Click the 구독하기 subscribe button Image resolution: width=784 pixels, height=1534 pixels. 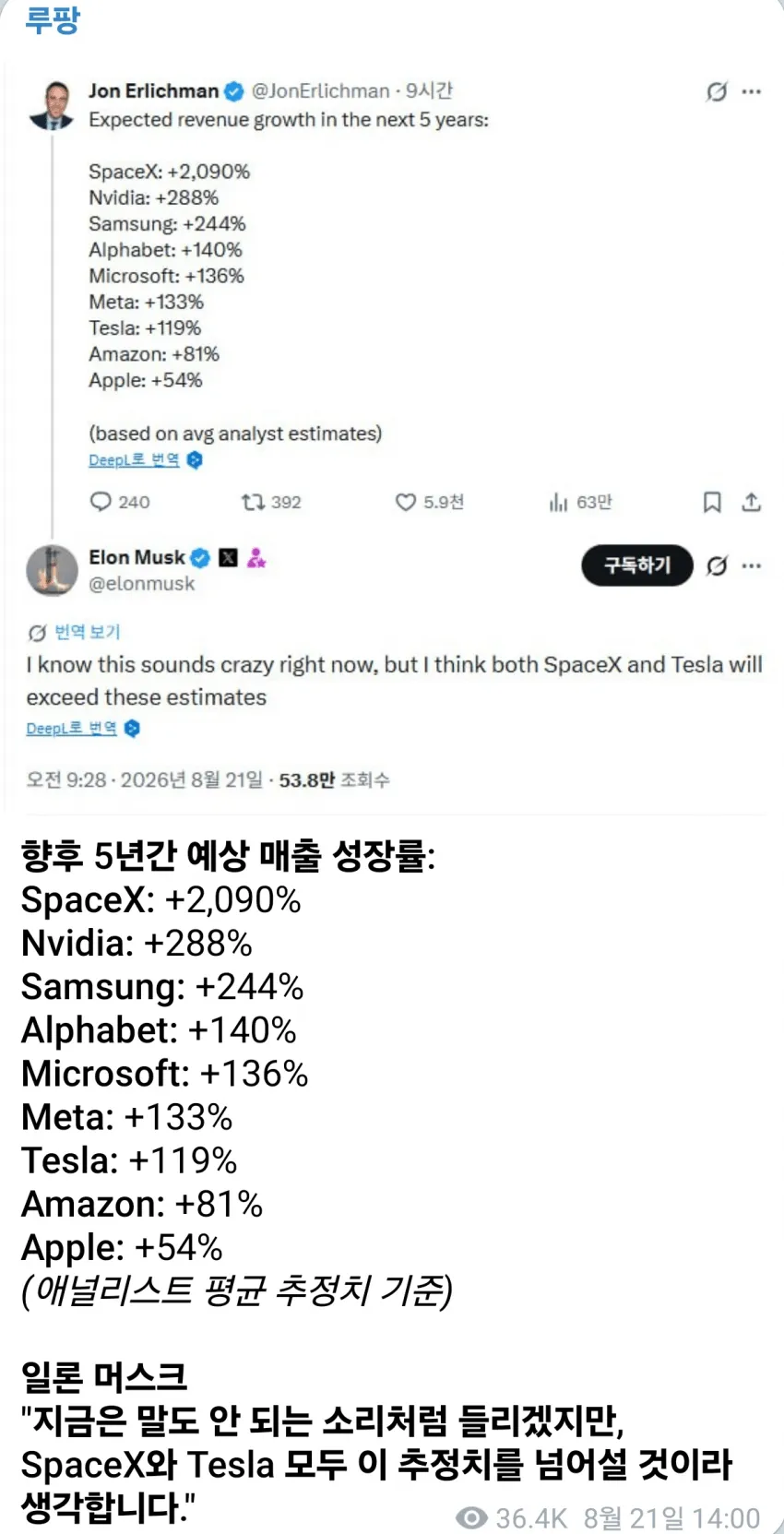click(x=637, y=565)
